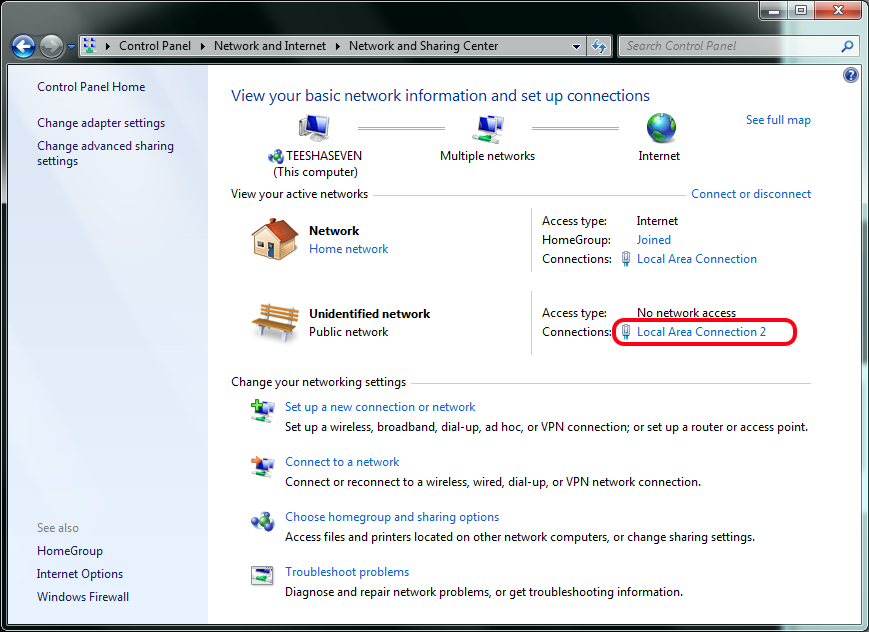Click the Internet globe icon
The image size is (869, 632).
pos(661,128)
